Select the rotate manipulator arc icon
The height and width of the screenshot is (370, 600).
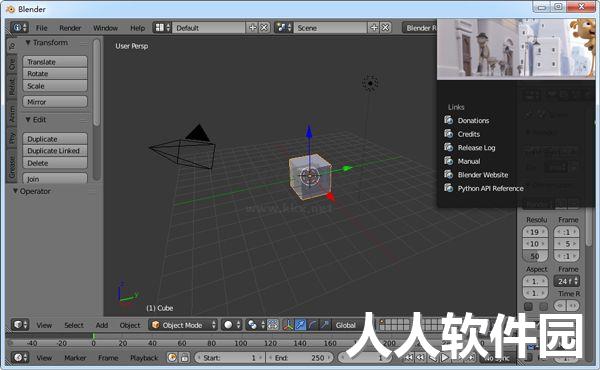click(313, 325)
